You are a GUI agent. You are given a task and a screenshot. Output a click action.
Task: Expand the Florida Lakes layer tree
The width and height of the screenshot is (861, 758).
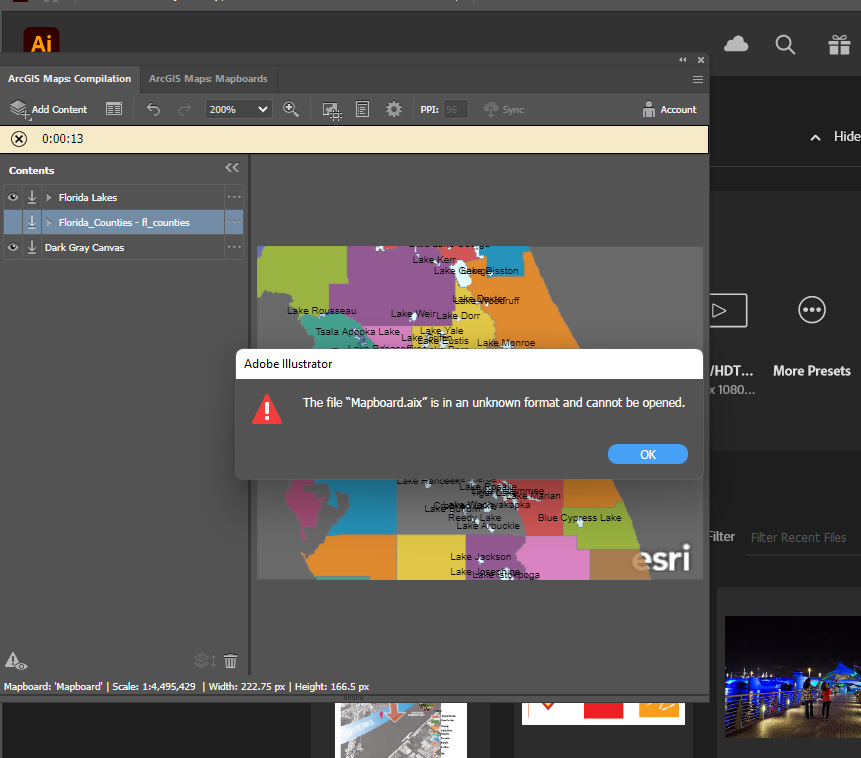pos(49,197)
